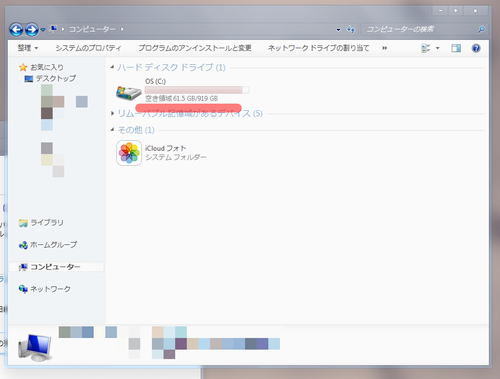Open the view options dropdown arrow
This screenshot has width=500, height=379.
(437, 48)
